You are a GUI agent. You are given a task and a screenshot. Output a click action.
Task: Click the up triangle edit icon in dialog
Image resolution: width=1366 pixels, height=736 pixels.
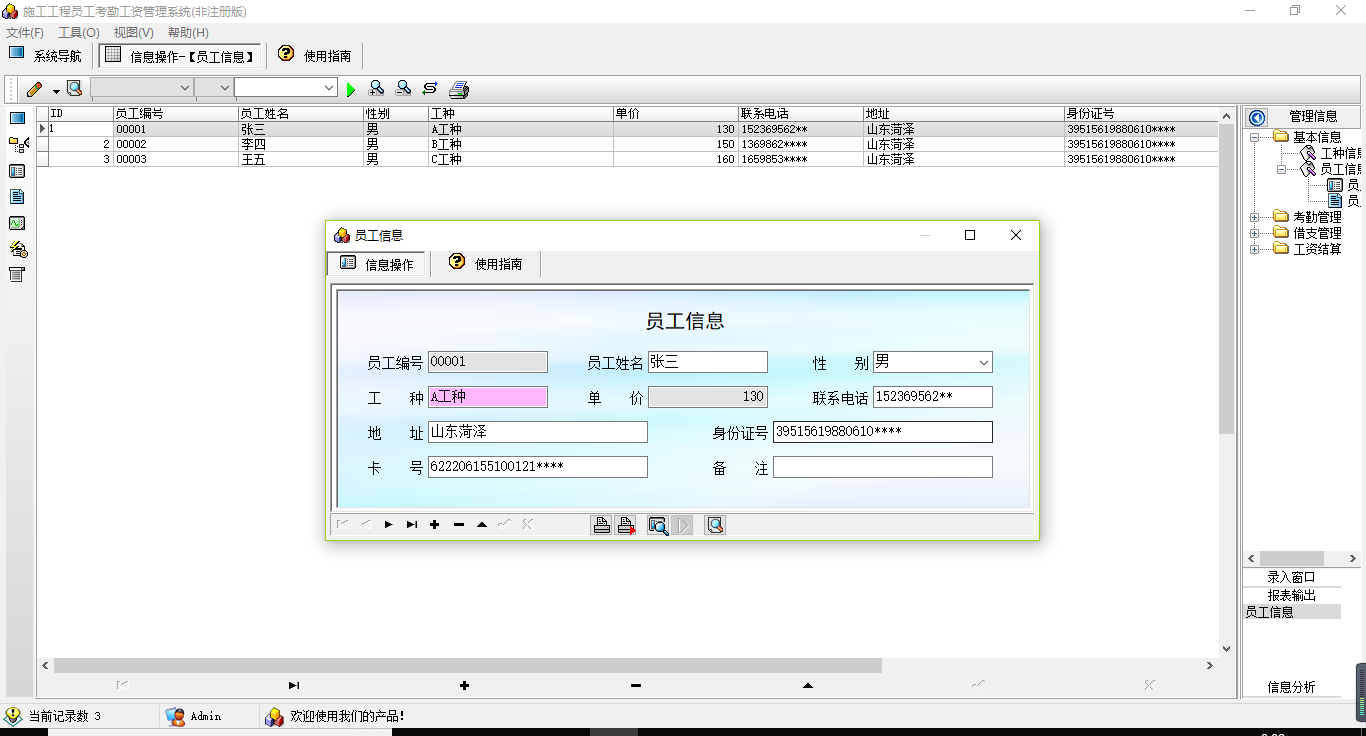click(481, 524)
